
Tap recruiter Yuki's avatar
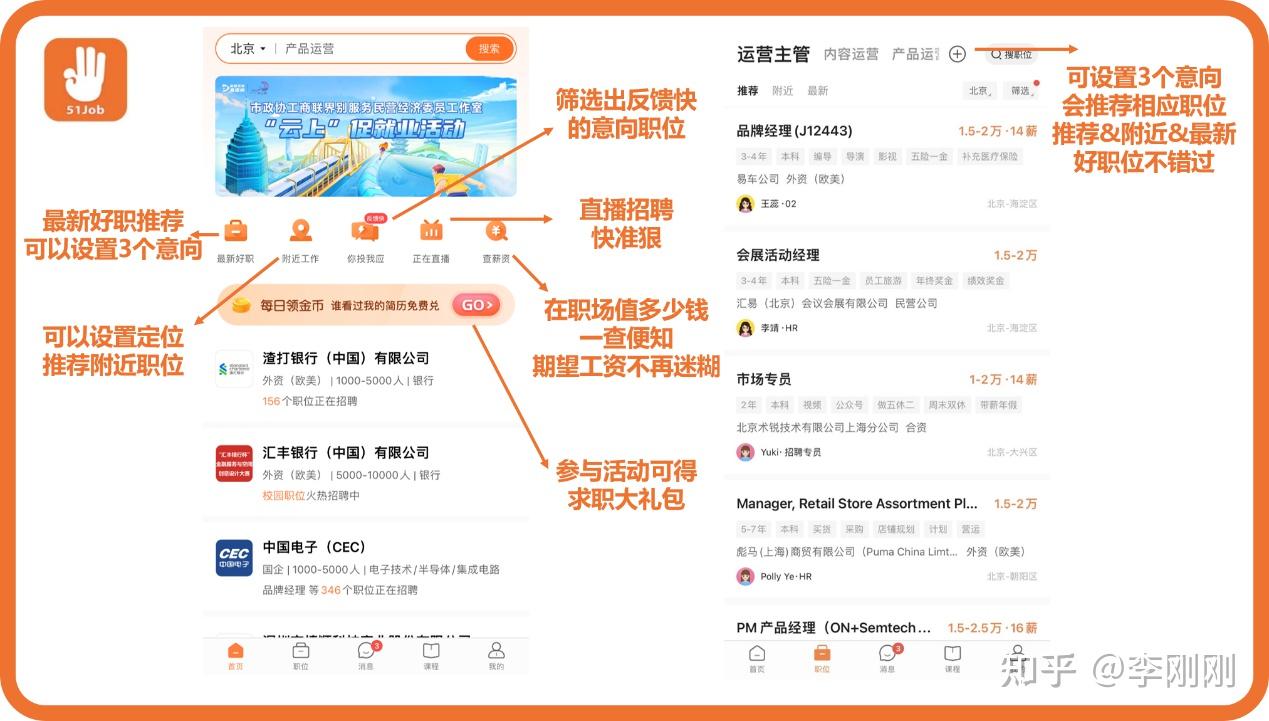[x=745, y=452]
